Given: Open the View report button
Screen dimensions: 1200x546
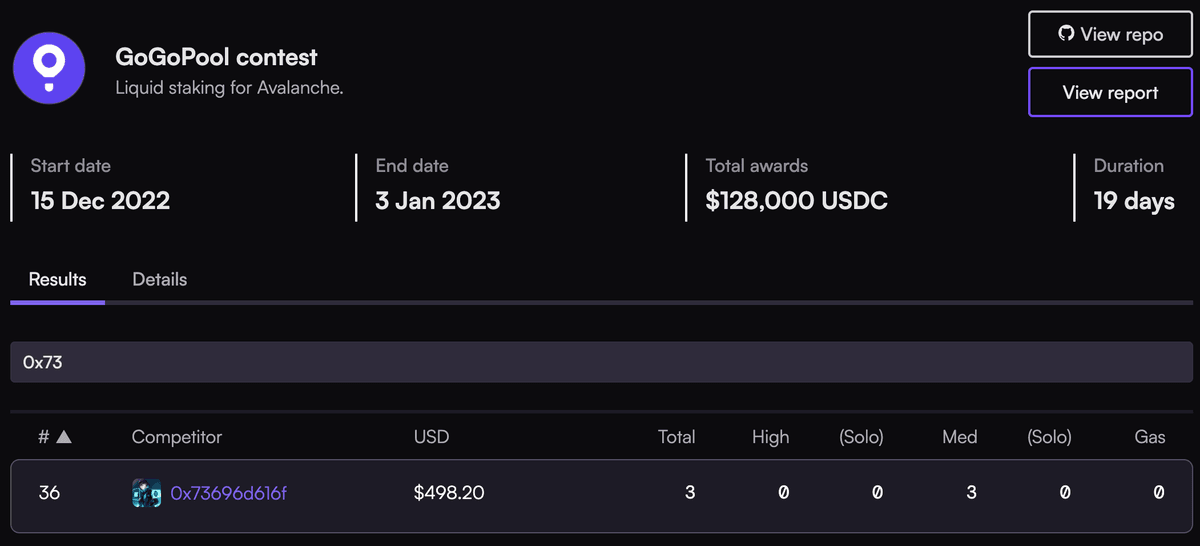Looking at the screenshot, I should 1110,93.
